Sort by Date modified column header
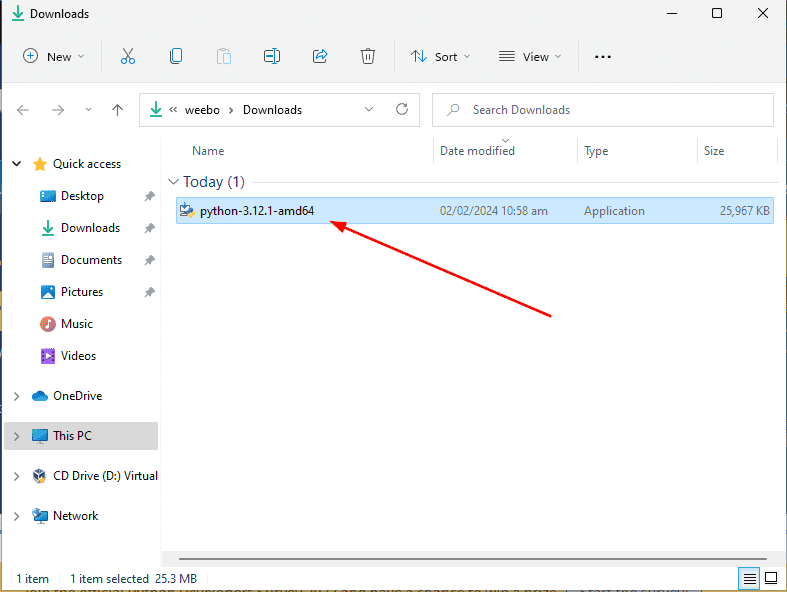The width and height of the screenshot is (787, 592). coord(477,151)
